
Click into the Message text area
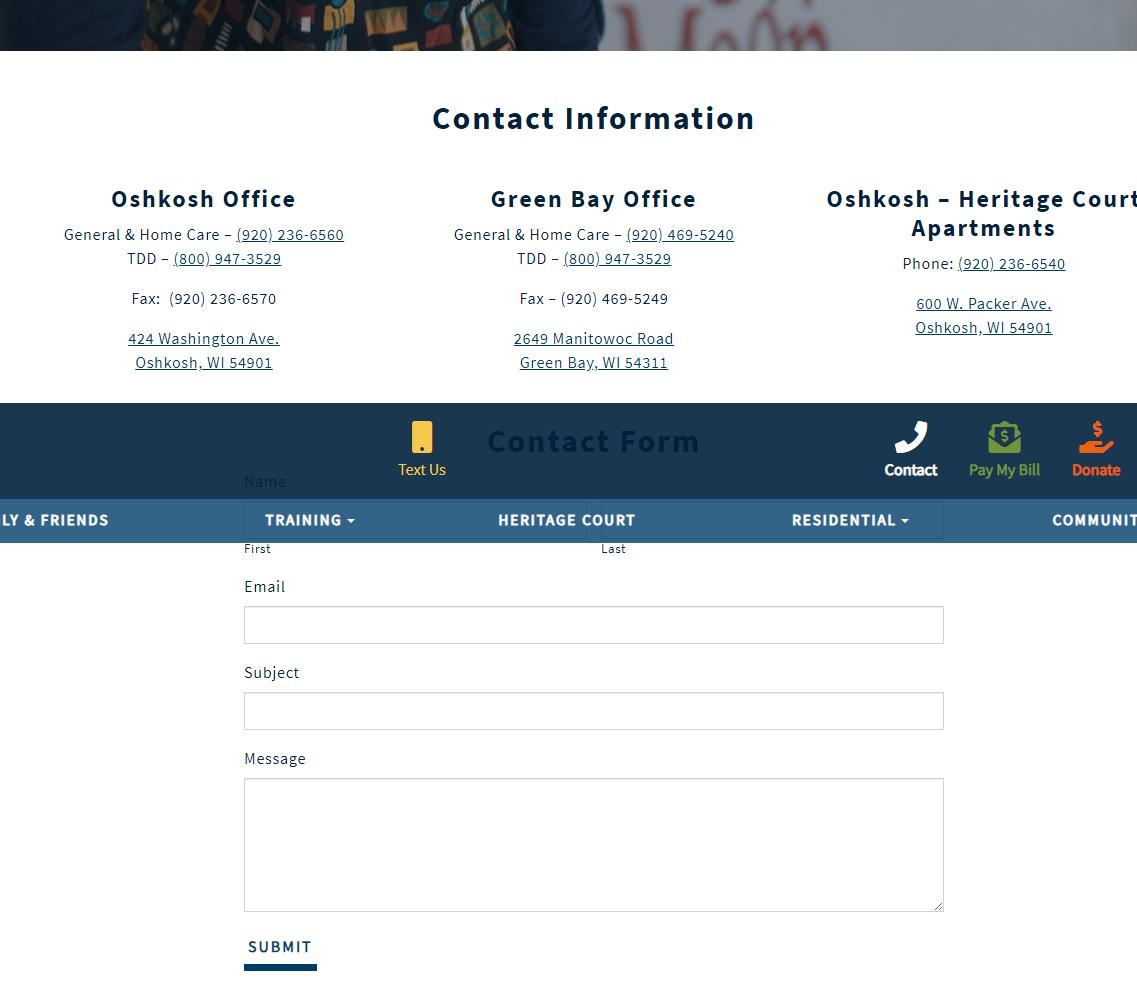(x=594, y=845)
